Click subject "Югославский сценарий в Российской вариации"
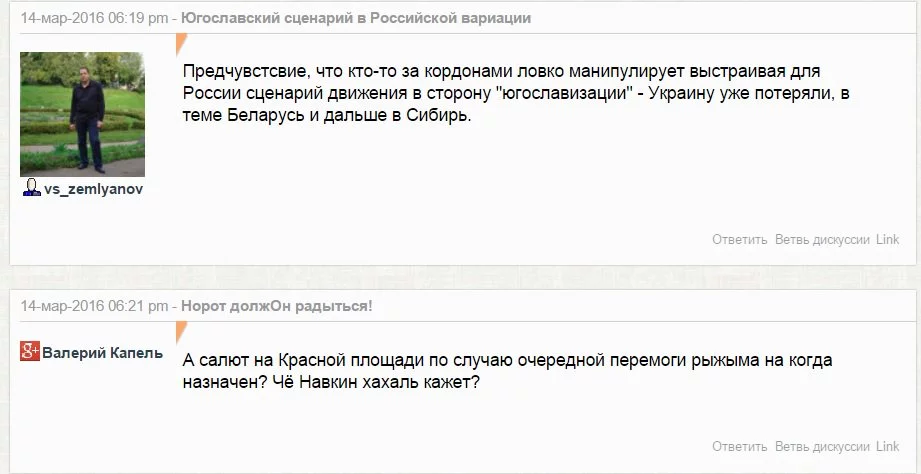Viewport: 921px width, 474px height. 356,18
